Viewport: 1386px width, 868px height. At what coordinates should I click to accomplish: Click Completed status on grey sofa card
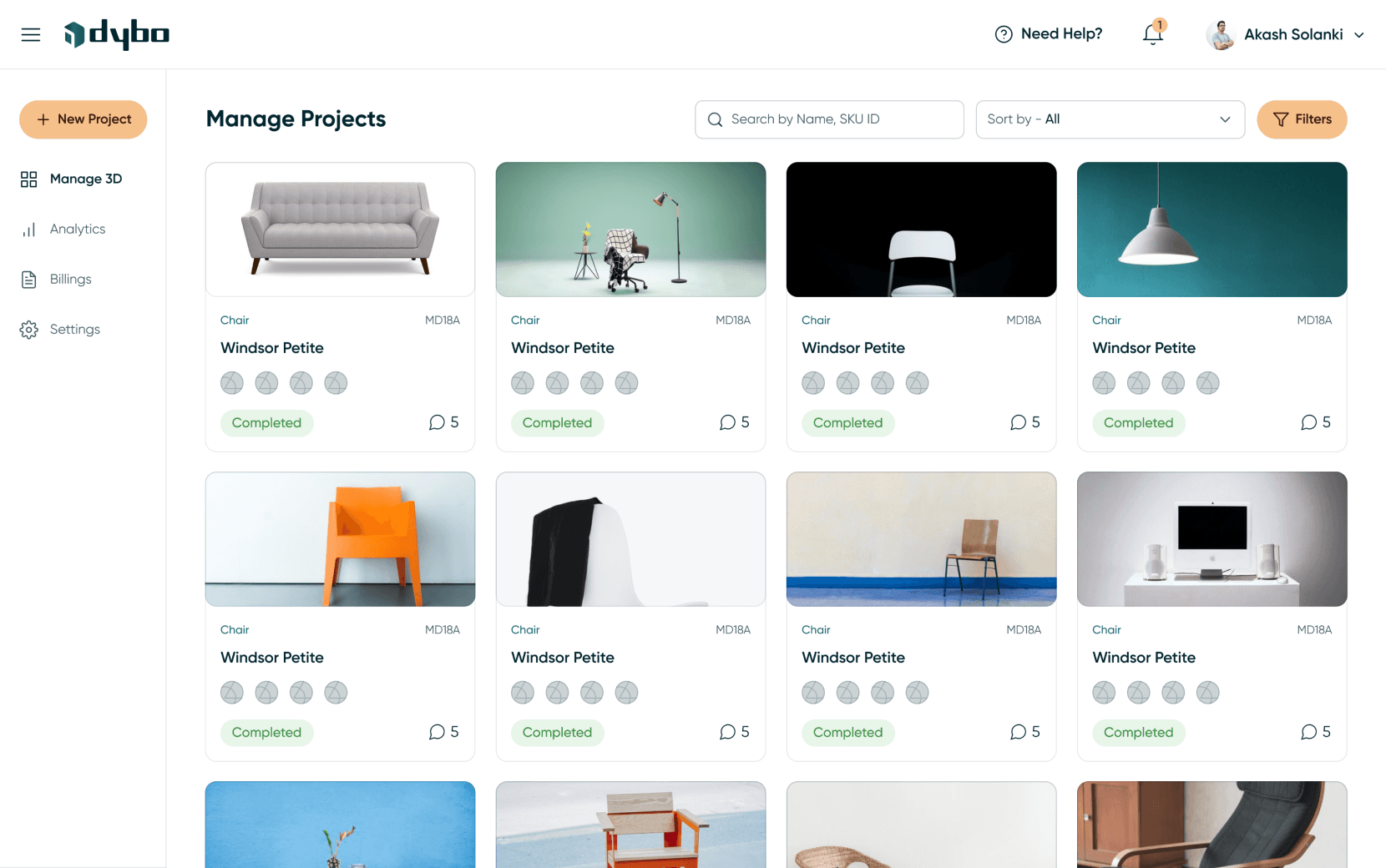pyautogui.click(x=266, y=423)
